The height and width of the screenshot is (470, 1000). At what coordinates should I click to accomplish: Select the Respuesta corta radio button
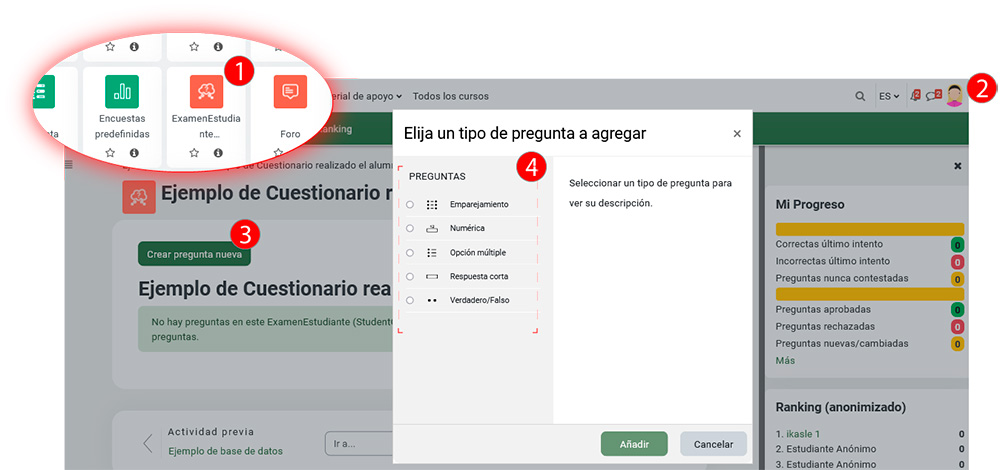click(x=409, y=276)
